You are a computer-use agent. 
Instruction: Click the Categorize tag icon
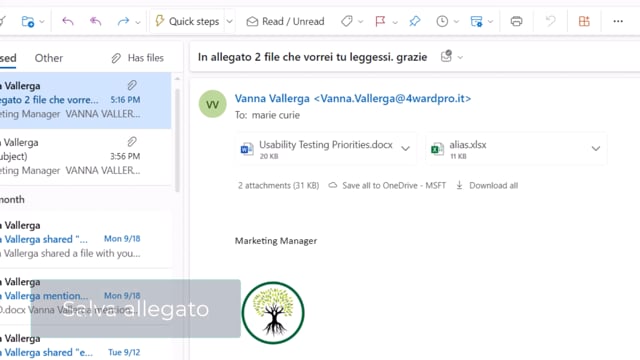tap(347, 21)
